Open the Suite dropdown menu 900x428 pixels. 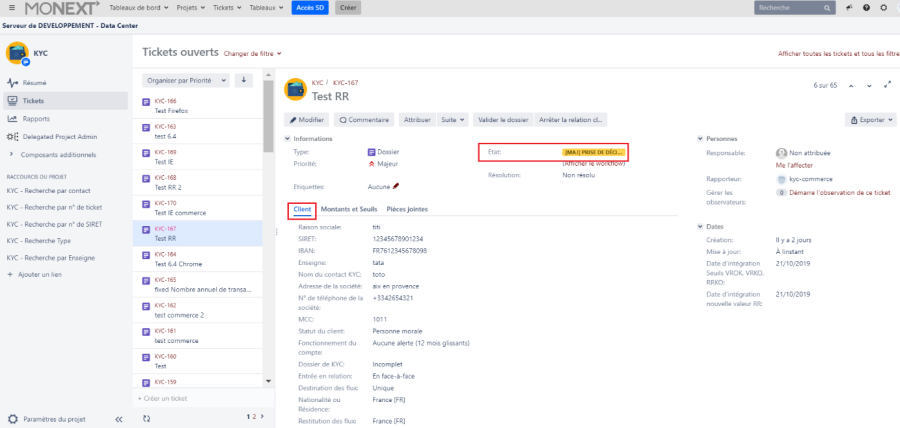click(x=453, y=119)
